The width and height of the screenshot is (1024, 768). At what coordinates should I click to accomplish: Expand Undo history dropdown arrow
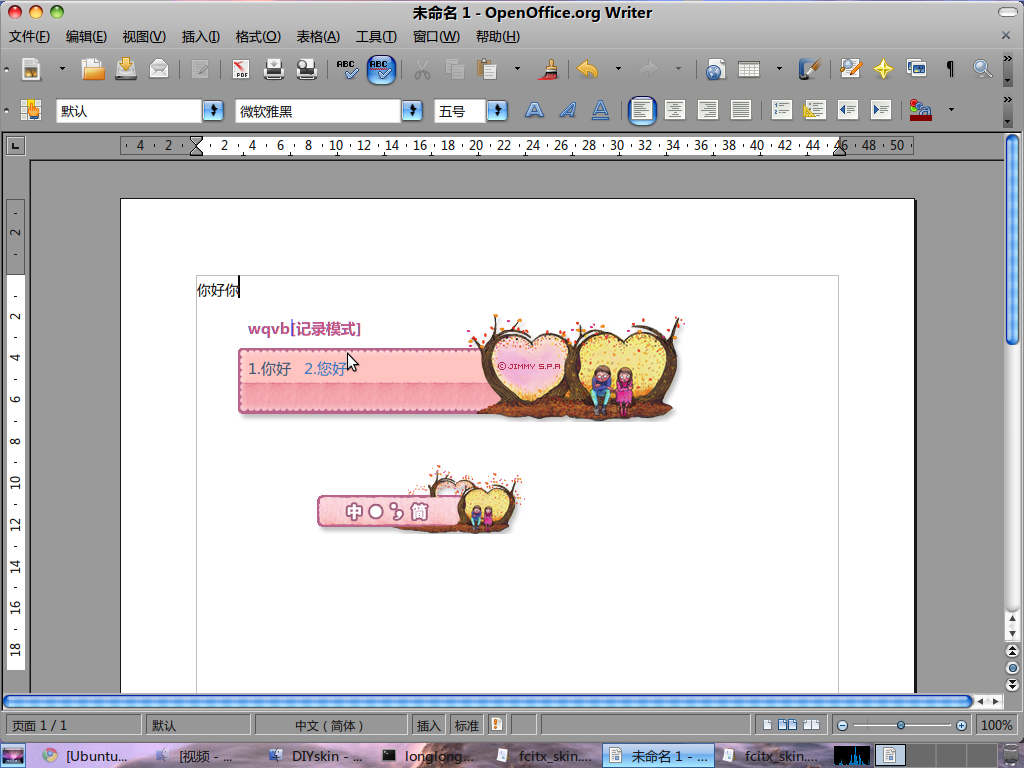(618, 69)
